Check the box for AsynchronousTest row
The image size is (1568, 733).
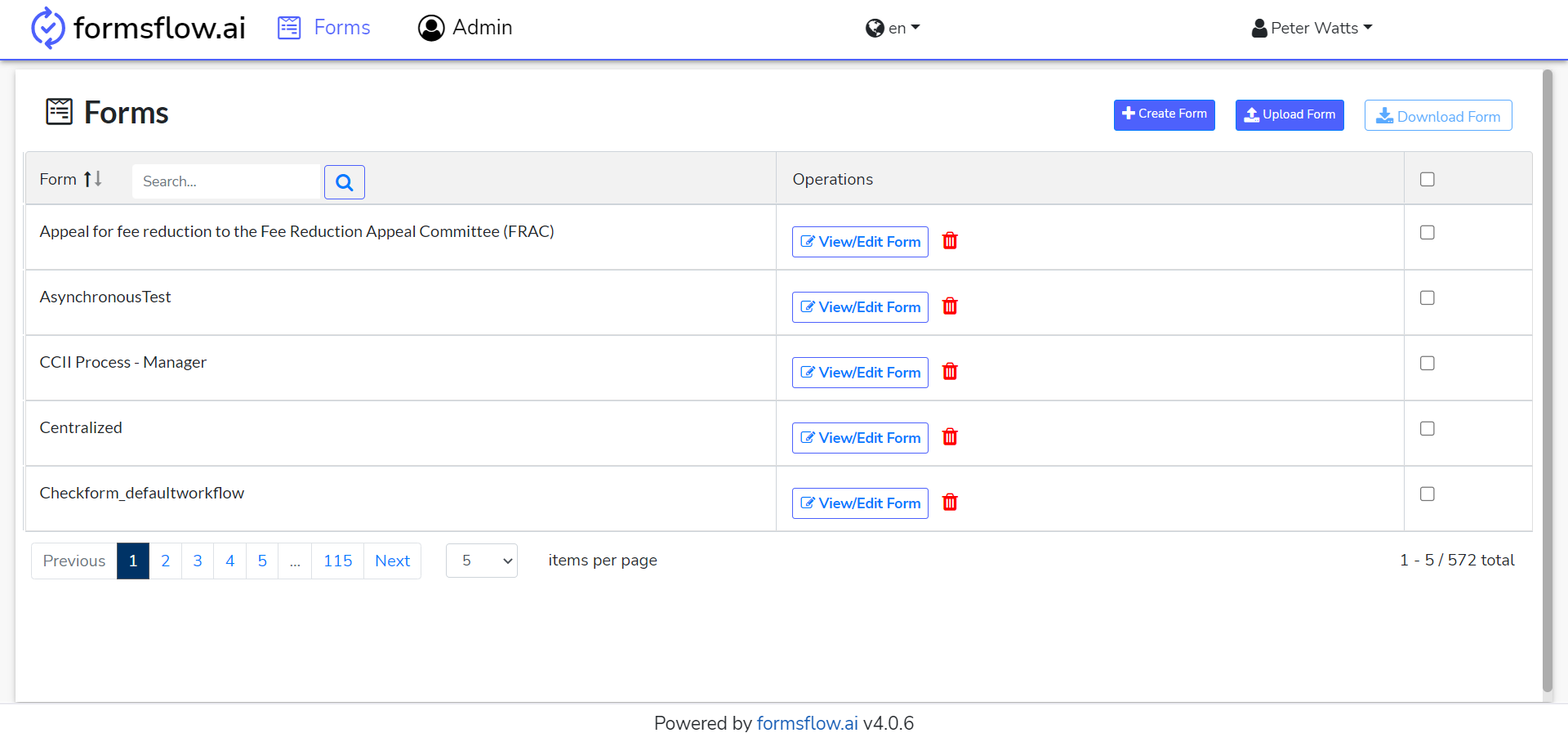tap(1427, 297)
